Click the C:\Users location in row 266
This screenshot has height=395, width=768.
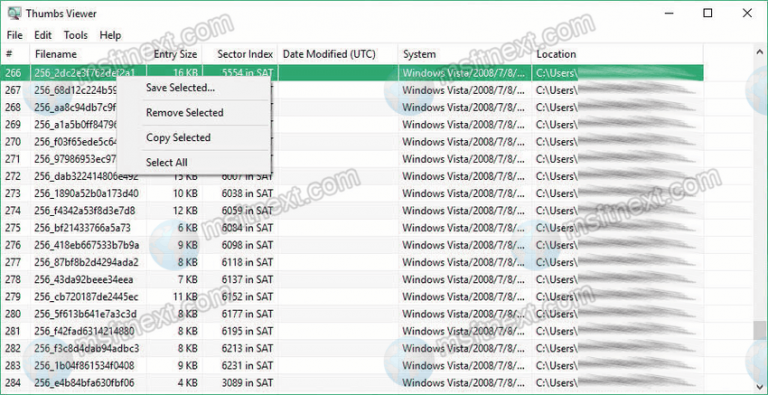pos(556,73)
